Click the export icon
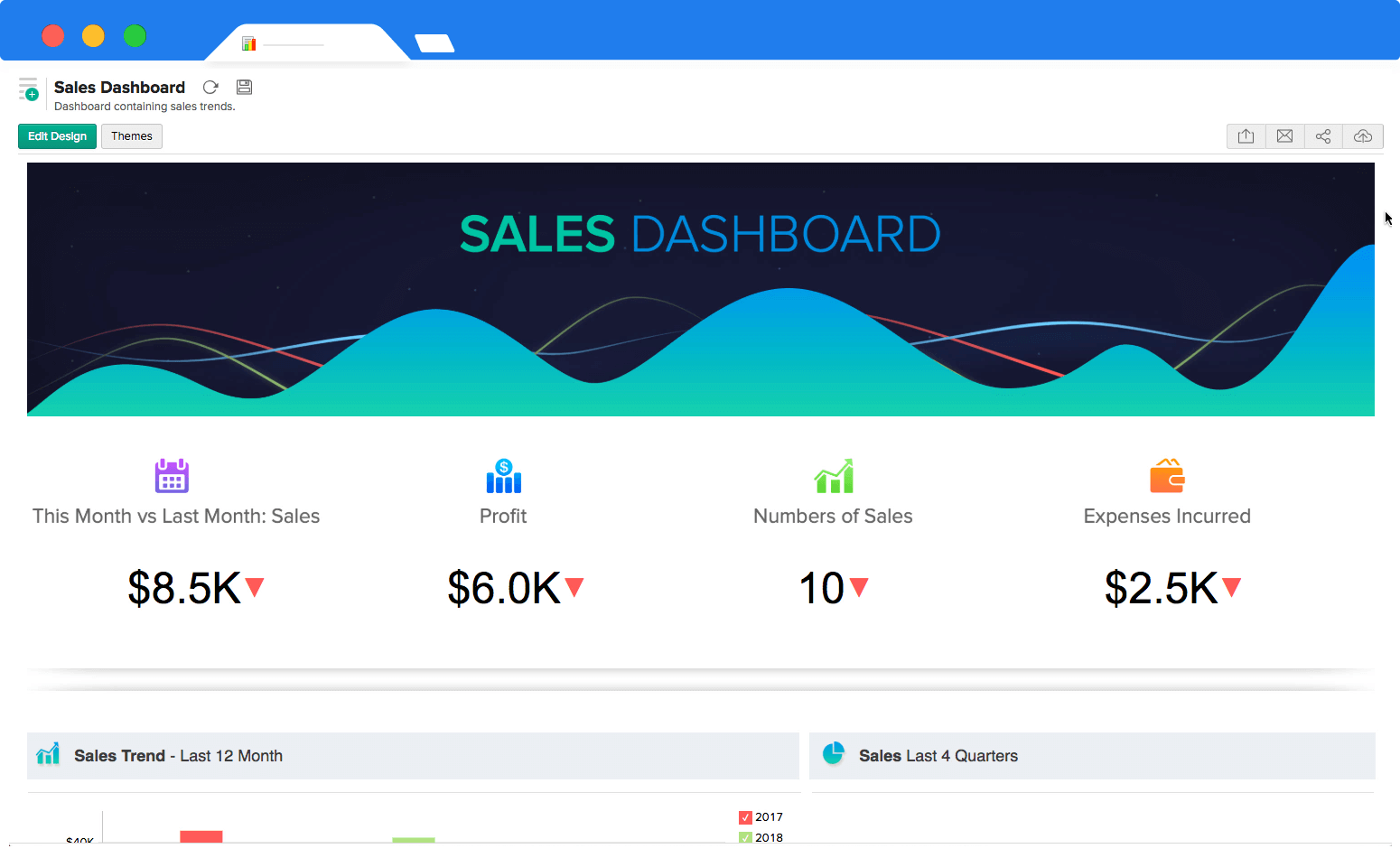Viewport: 1400px width, 858px height. click(x=1246, y=136)
